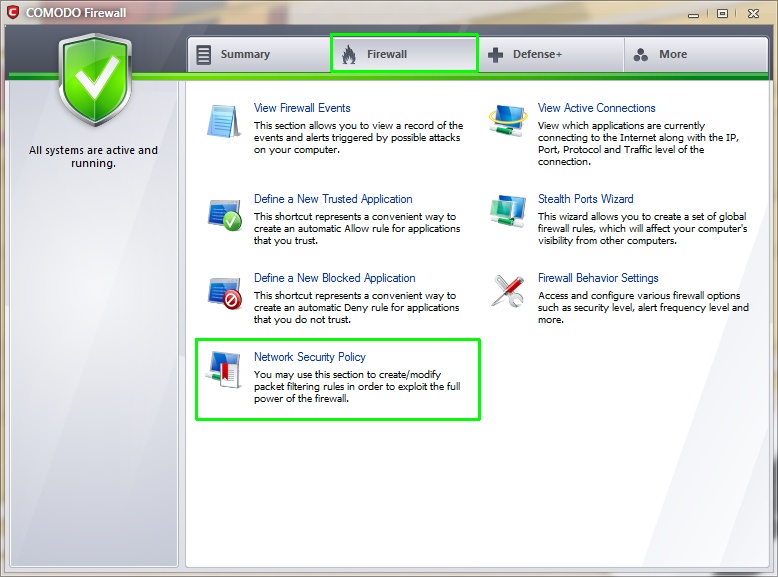Click the More dots icon
Screen dimensions: 778x577
(x=641, y=55)
